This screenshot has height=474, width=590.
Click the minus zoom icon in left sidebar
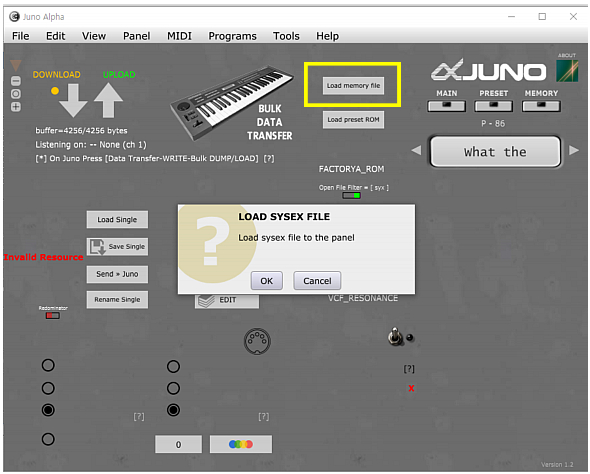pos(16,81)
